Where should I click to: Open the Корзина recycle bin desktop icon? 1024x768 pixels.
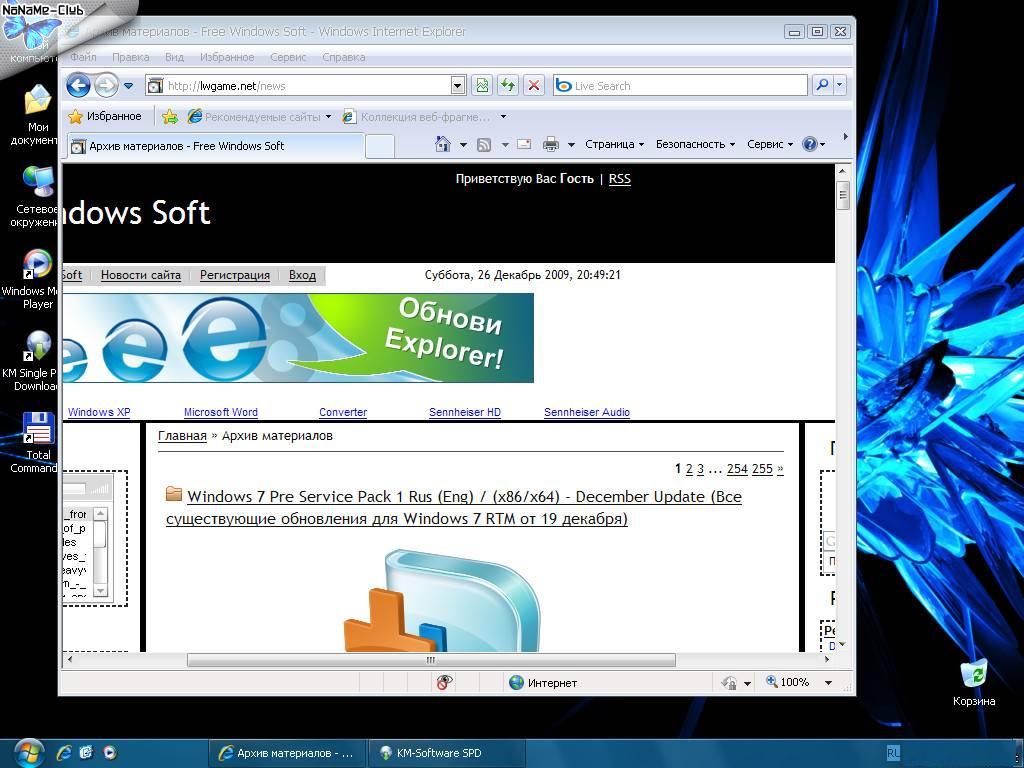(x=974, y=682)
